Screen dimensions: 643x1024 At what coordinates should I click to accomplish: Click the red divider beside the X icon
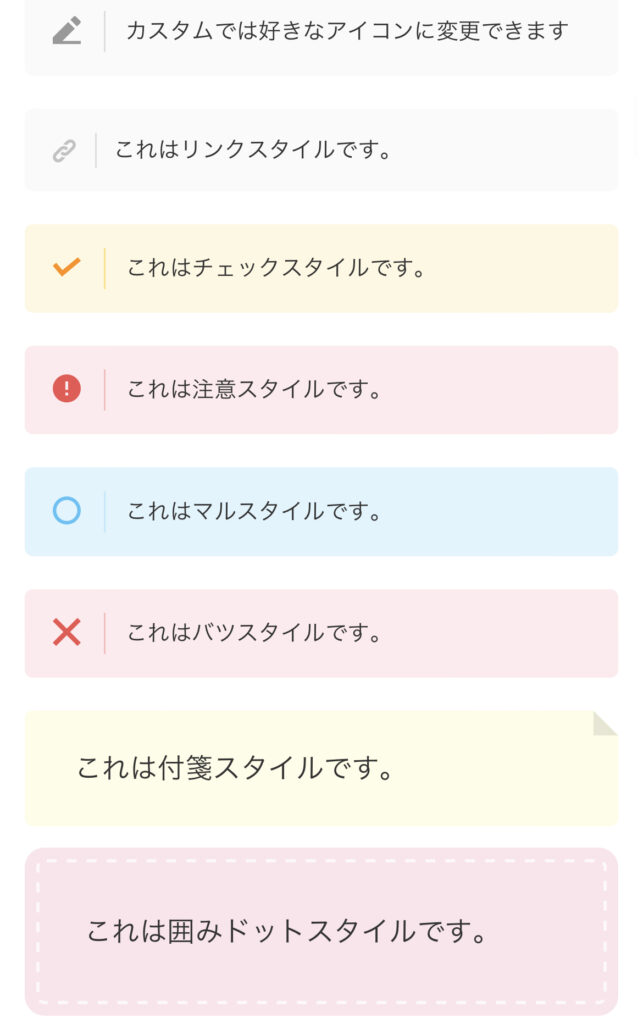[104, 633]
